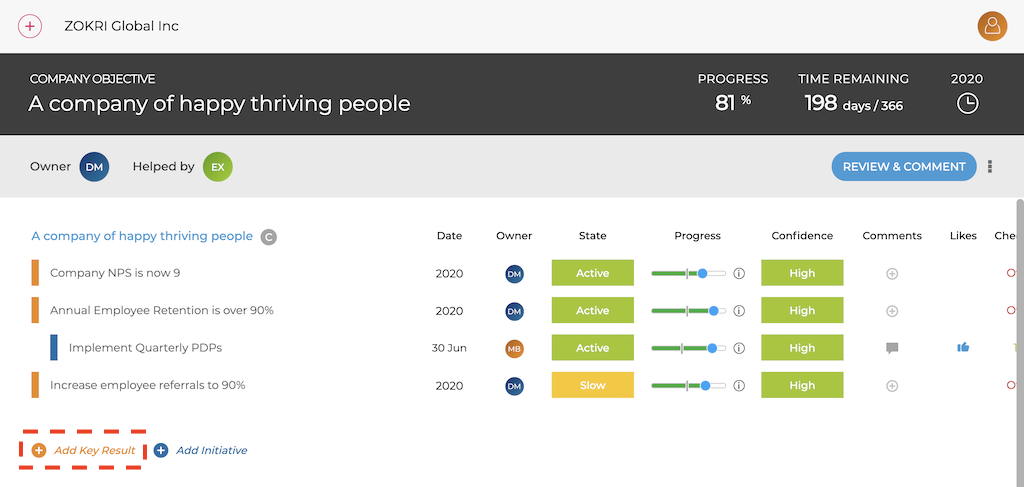Click the 198 days / 366 time remaining value
The height and width of the screenshot is (487, 1024).
point(854,103)
